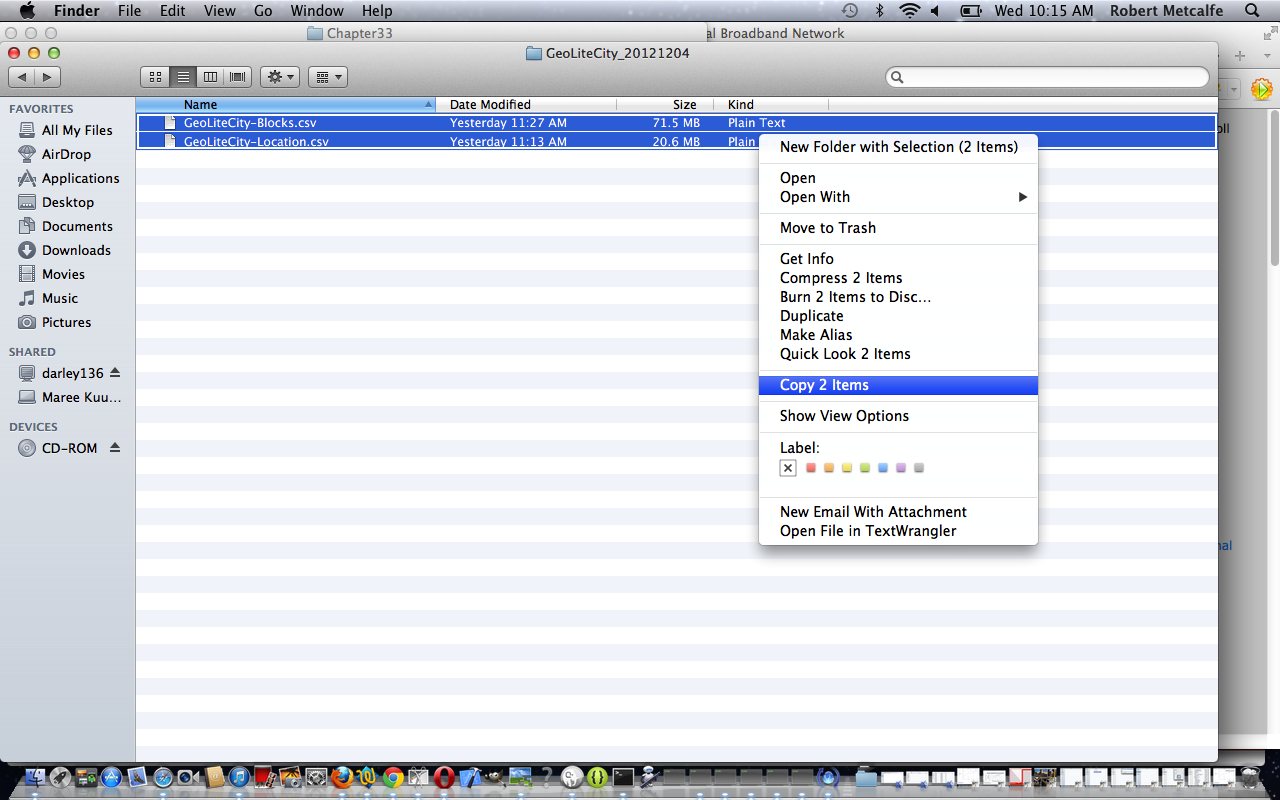Open the Action gear dropdown menu
This screenshot has height=800, width=1280.
(x=279, y=77)
